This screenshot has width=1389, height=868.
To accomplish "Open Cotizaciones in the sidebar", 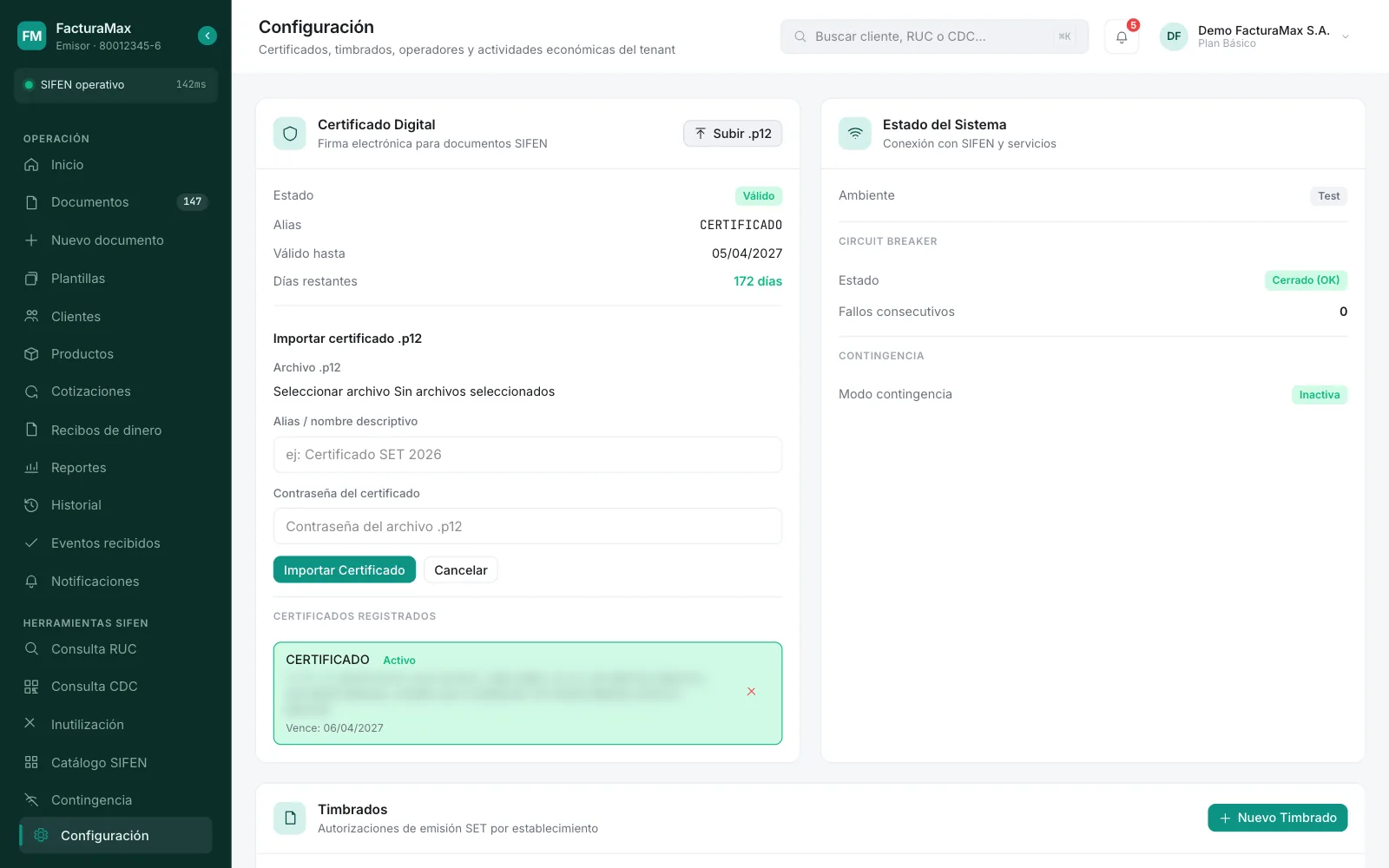I will tap(115, 391).
